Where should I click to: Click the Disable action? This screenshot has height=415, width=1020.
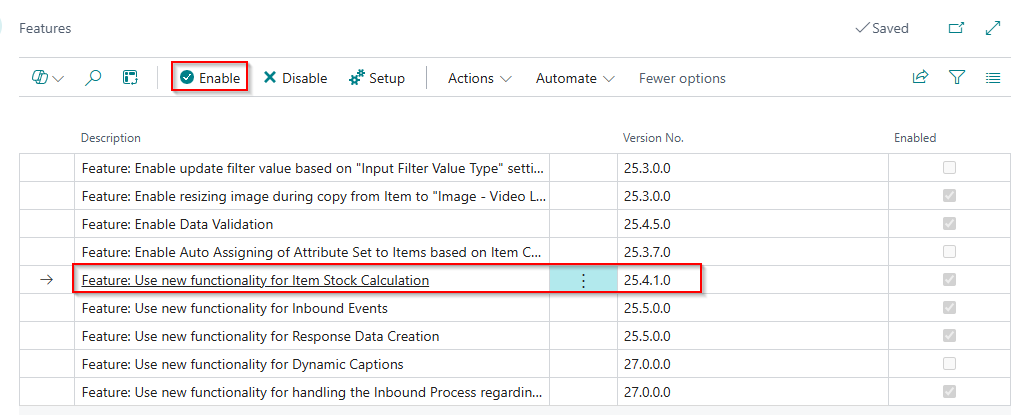(295, 78)
